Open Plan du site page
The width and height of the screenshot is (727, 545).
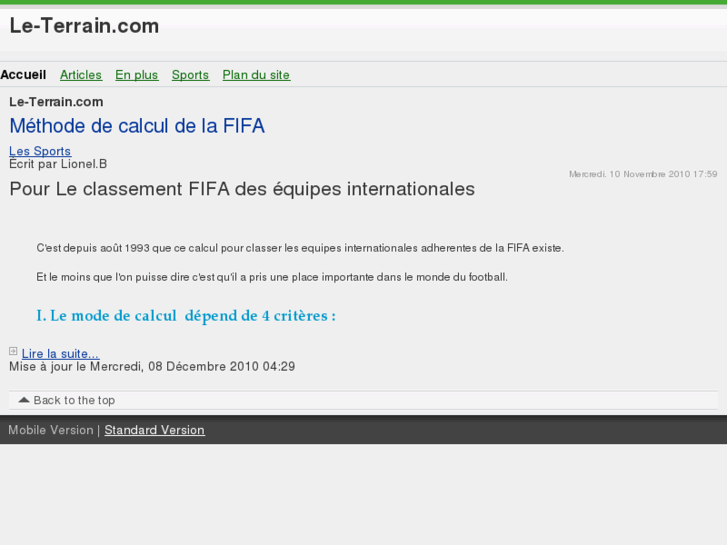click(256, 75)
